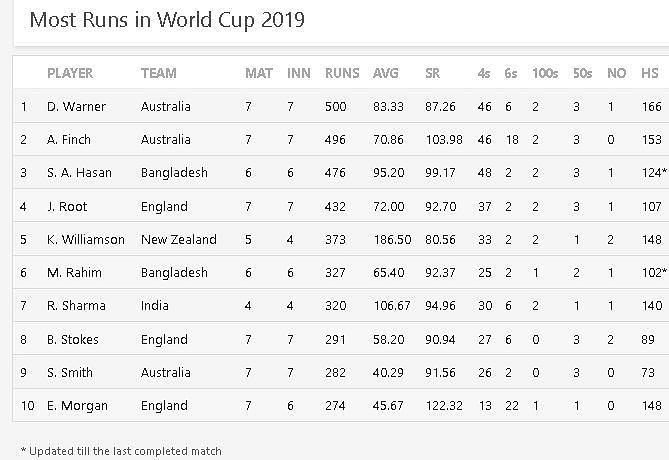
Task: Open K. Williamson player entry
Action: tap(86, 239)
